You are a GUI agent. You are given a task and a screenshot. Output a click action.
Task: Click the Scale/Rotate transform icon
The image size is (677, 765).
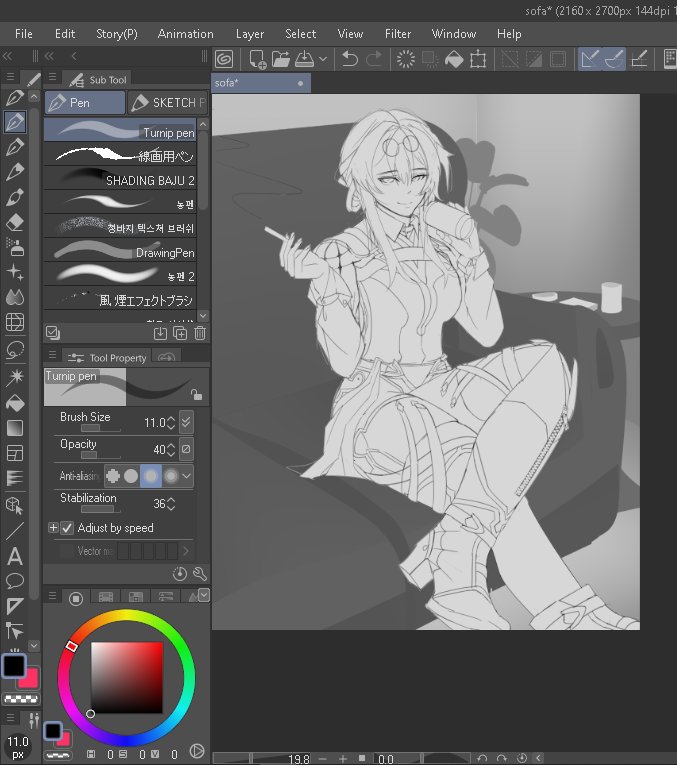pos(478,60)
